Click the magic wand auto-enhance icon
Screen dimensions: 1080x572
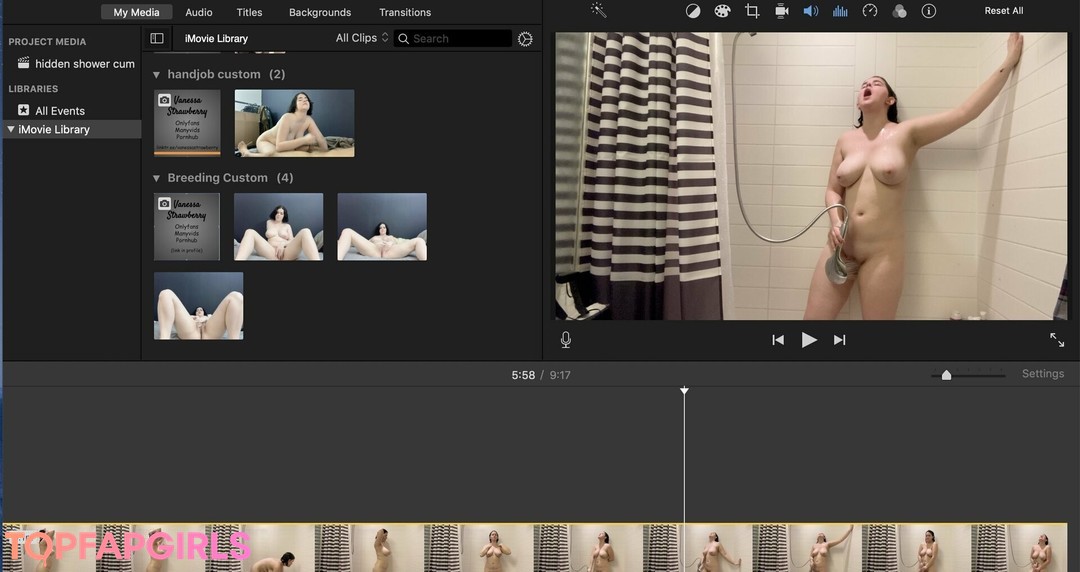[x=598, y=11]
